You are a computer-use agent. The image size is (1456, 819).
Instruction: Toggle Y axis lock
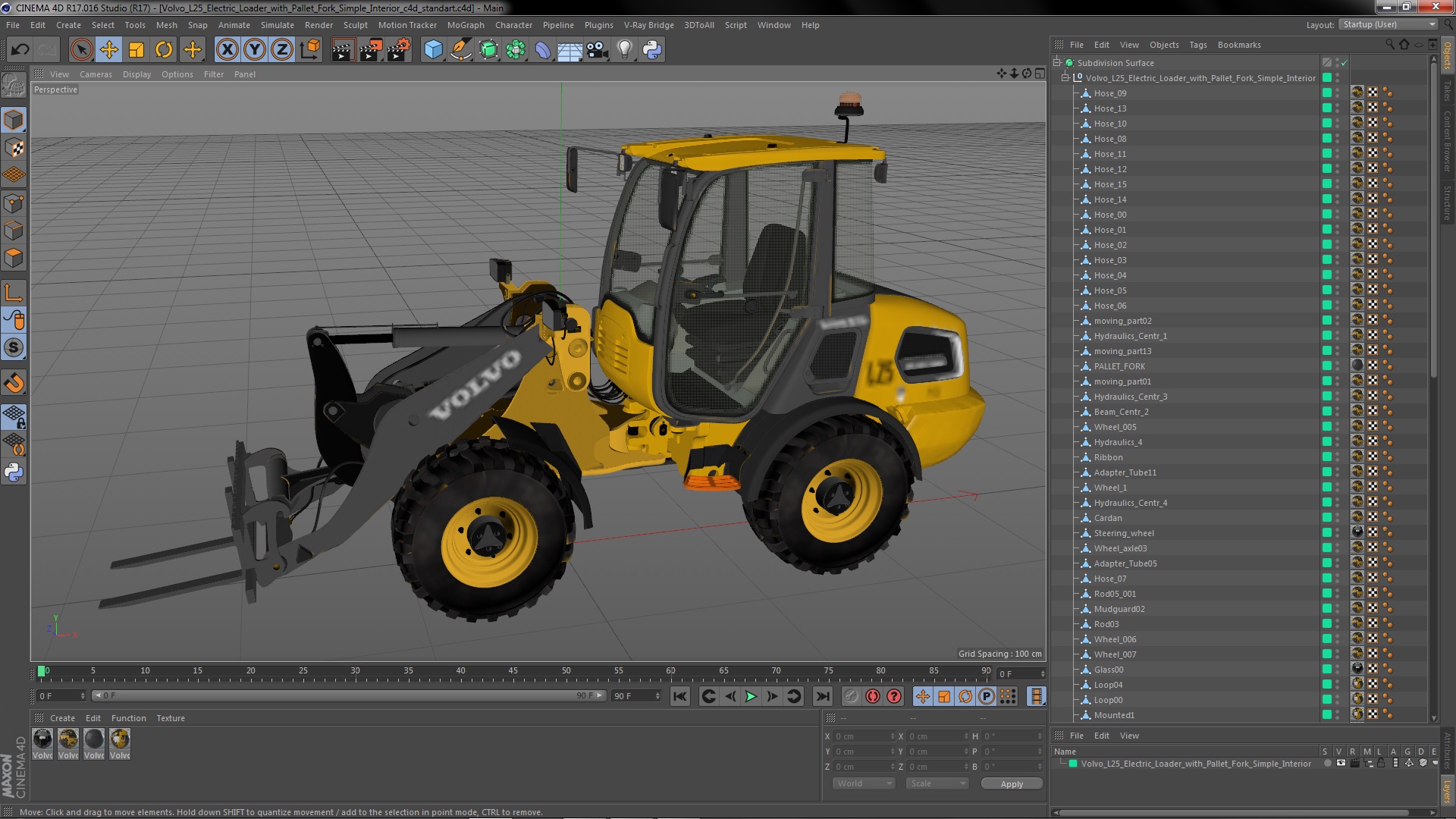[255, 50]
